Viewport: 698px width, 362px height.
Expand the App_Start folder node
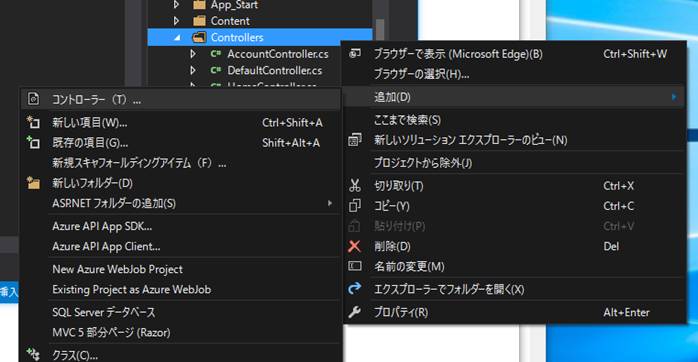coord(177,4)
